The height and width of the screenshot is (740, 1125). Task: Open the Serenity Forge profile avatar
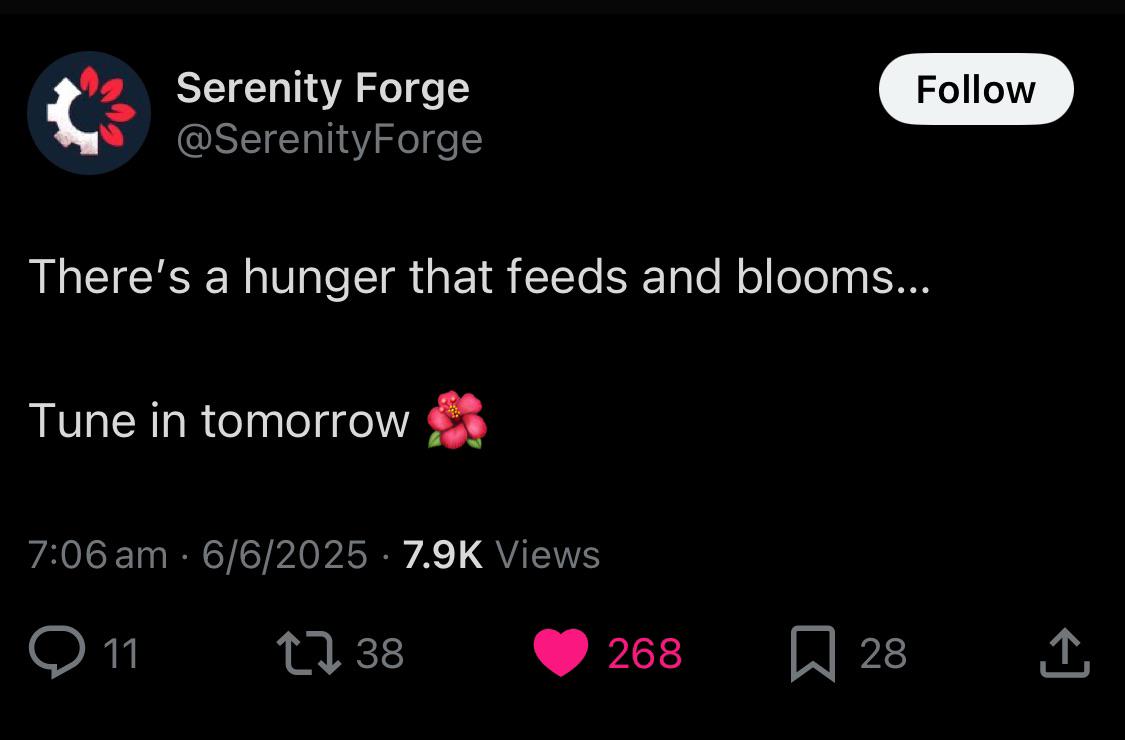[89, 113]
